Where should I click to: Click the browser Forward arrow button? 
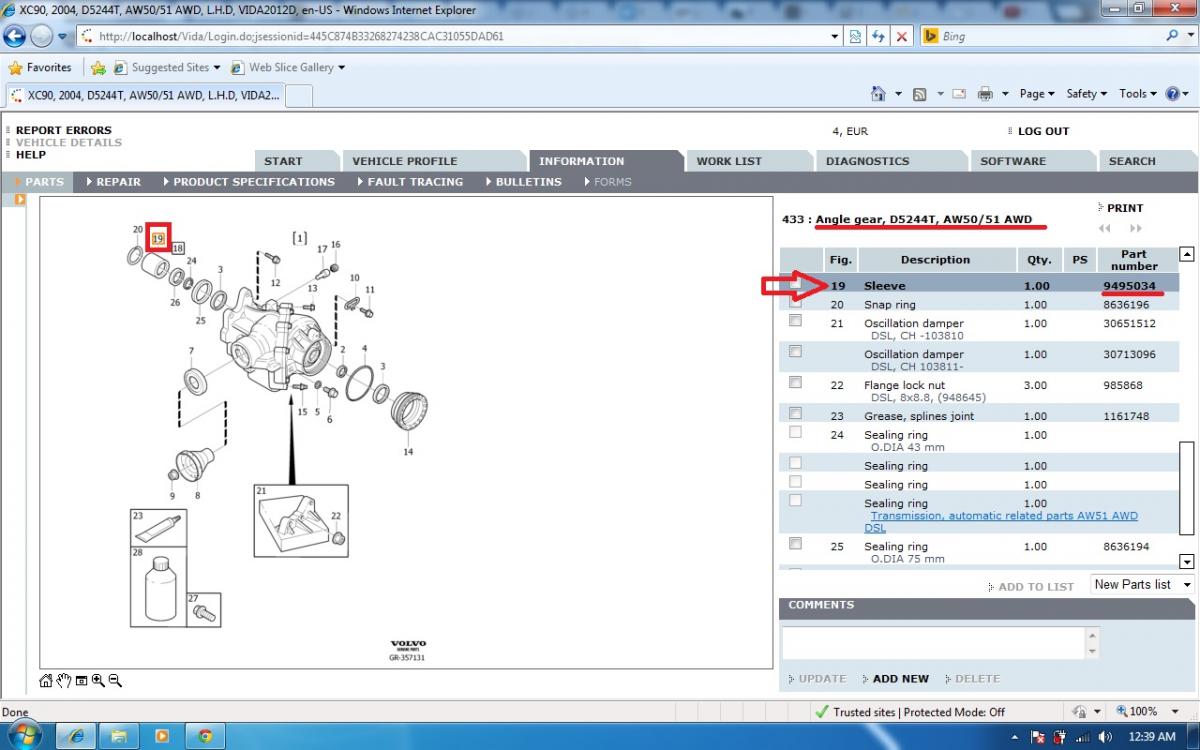[42, 36]
